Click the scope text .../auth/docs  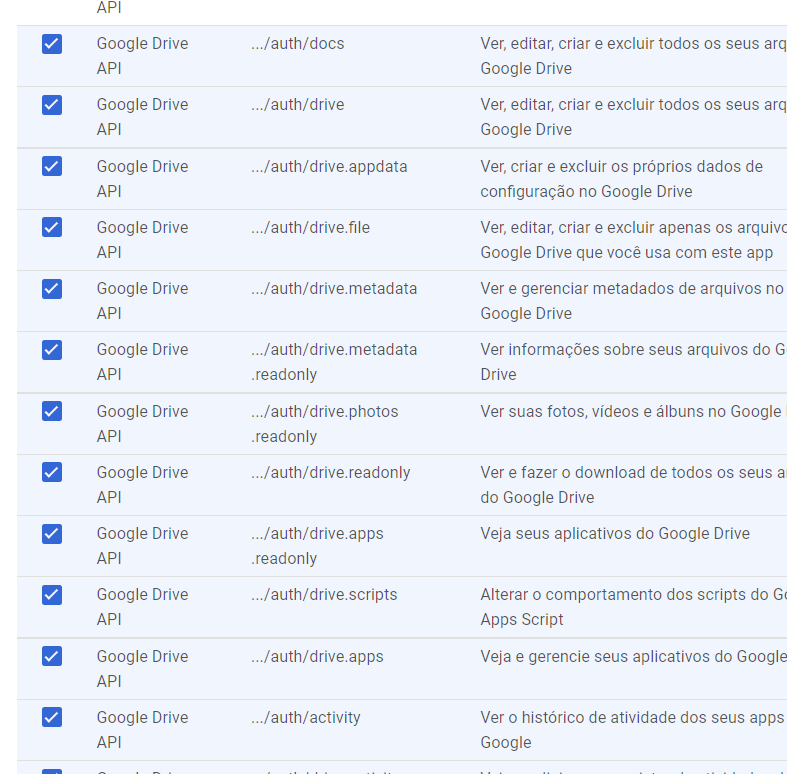coord(298,44)
